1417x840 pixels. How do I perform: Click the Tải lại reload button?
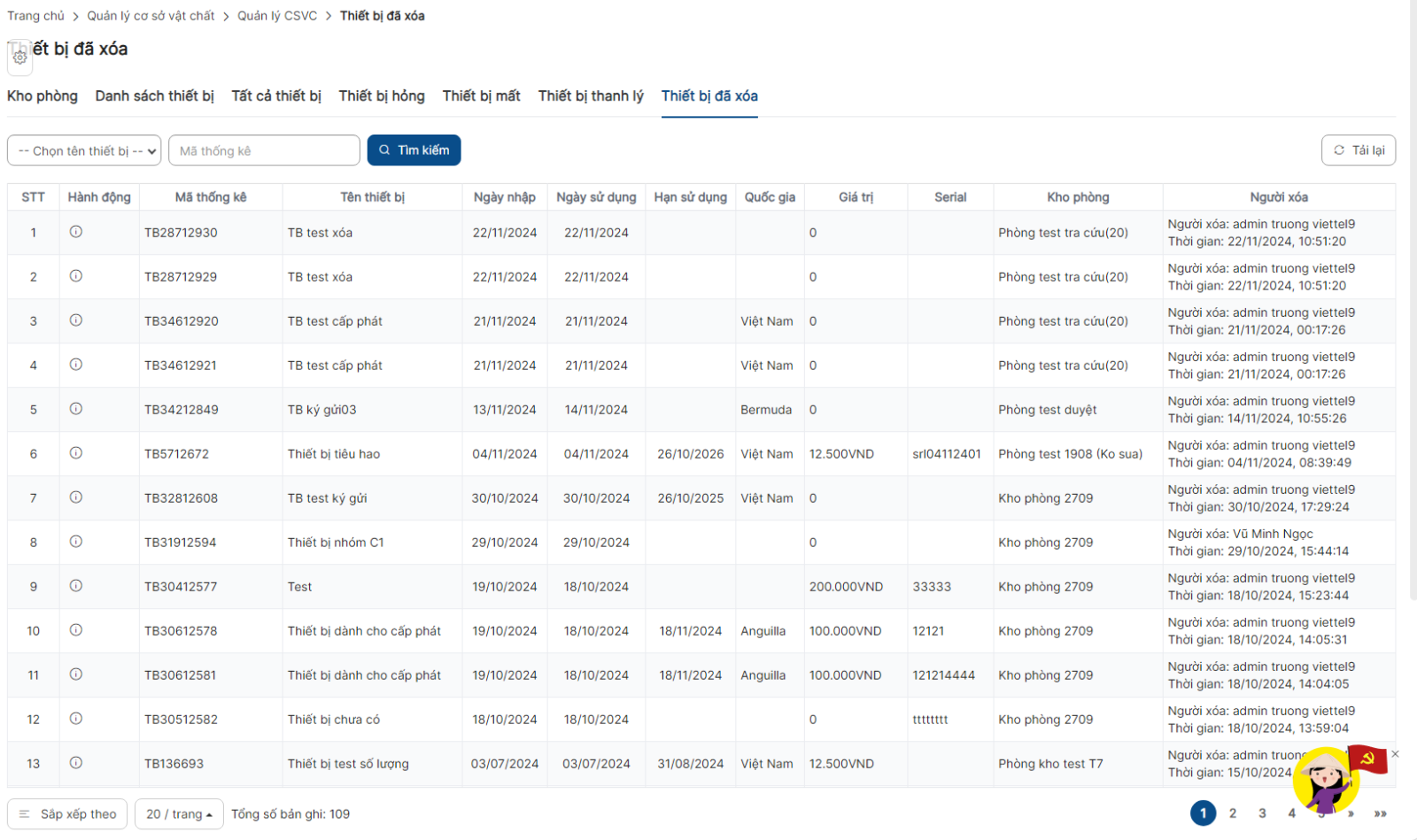(1359, 150)
